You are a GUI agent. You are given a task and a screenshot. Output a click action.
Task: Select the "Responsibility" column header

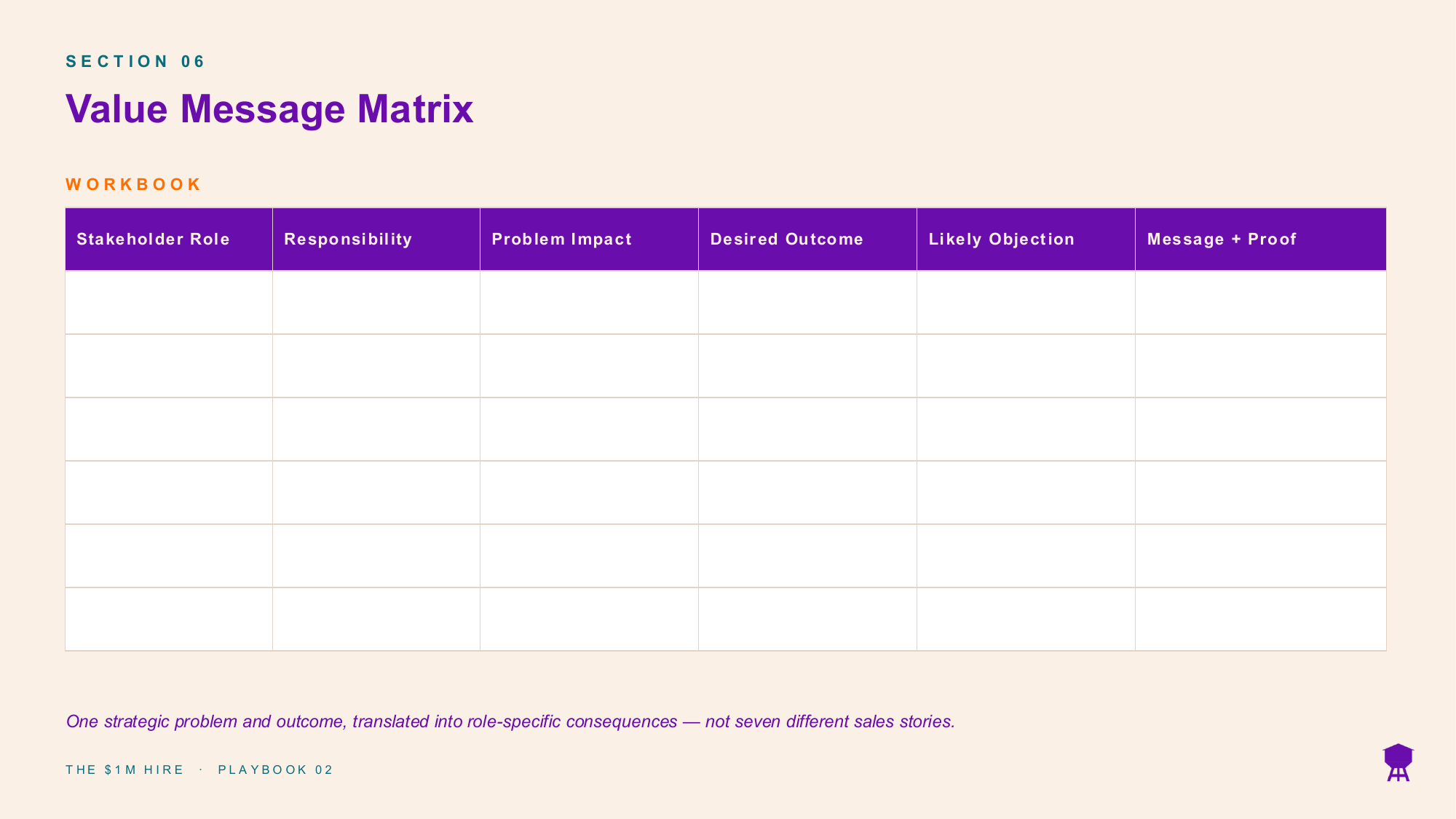[x=376, y=240]
